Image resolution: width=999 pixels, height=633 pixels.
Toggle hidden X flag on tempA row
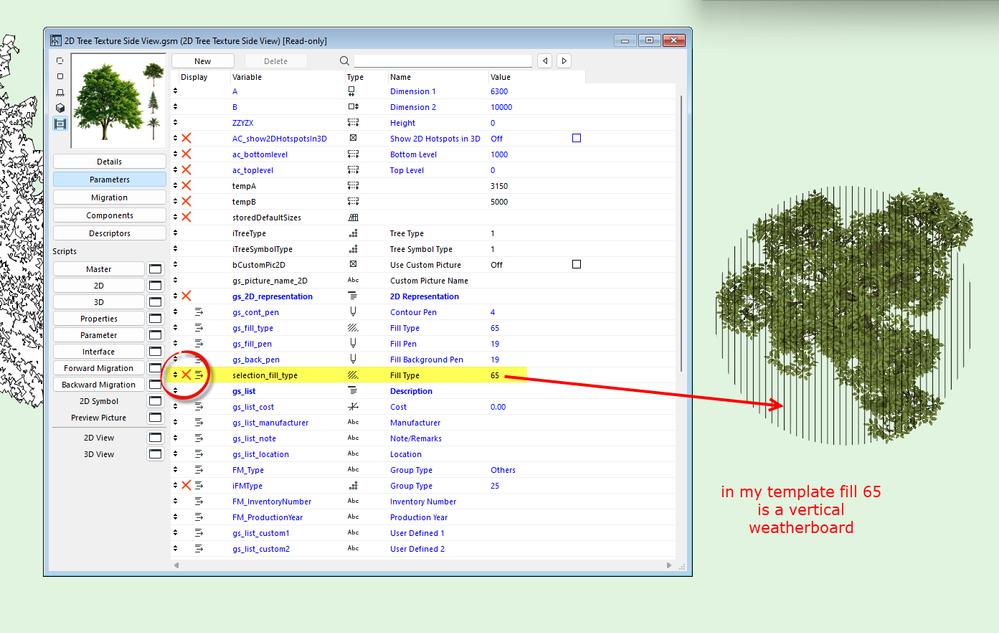(186, 186)
